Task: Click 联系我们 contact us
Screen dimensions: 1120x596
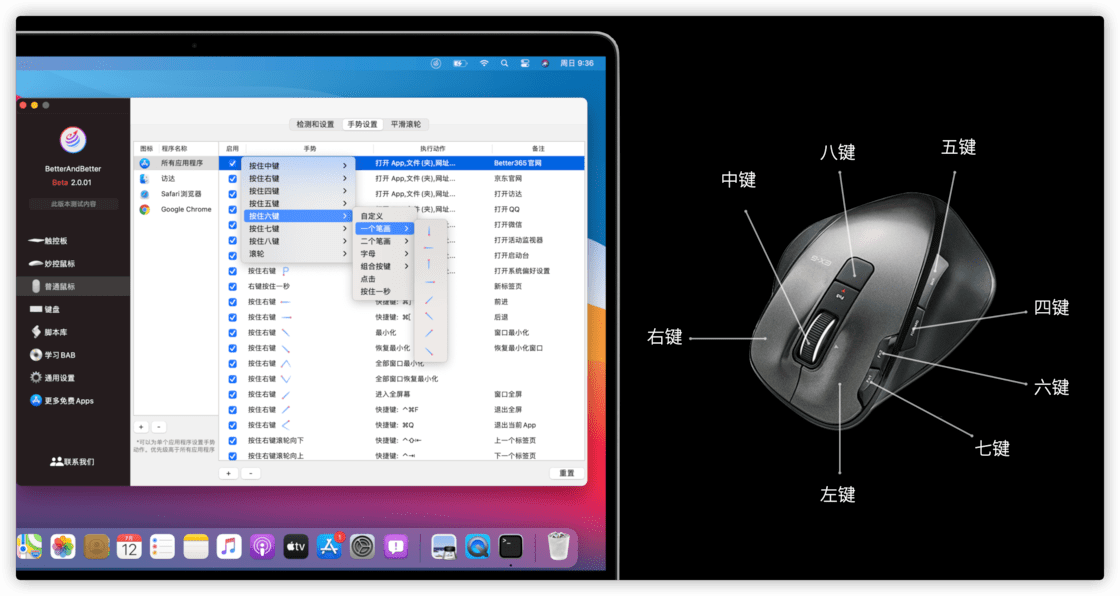Action: point(72,462)
